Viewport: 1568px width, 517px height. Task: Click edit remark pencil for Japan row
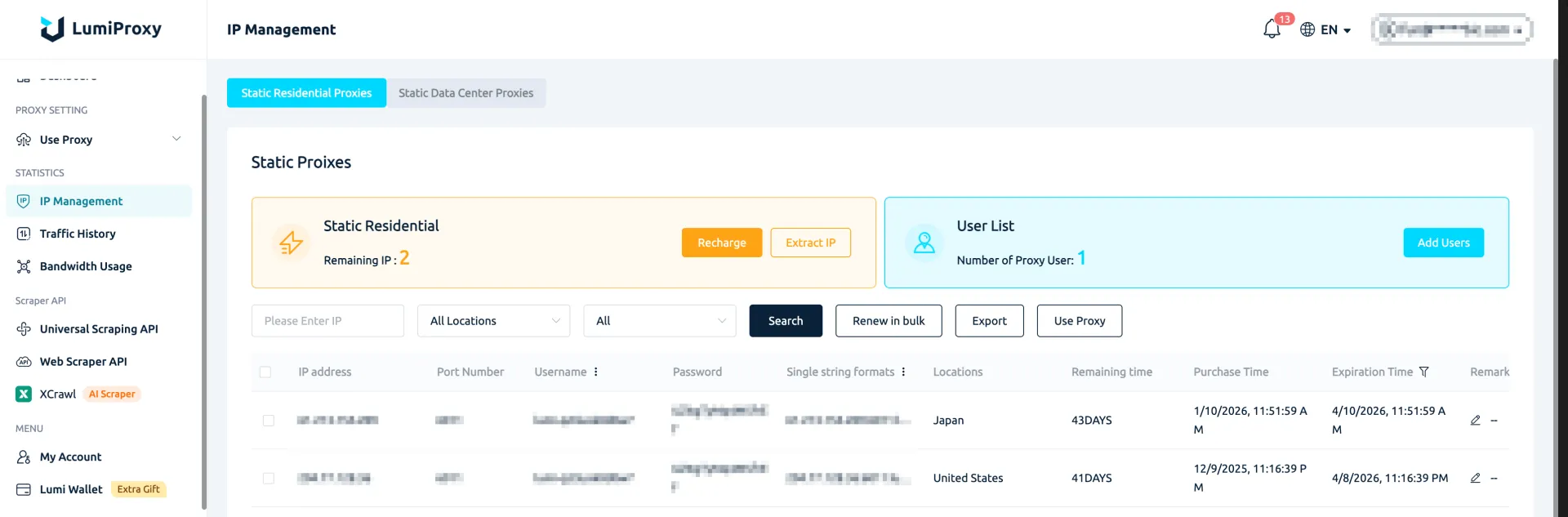[1475, 421]
